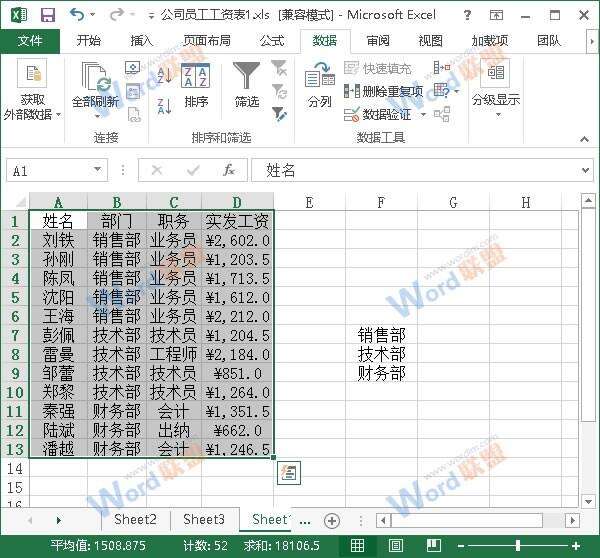Click the zoom slider handle

[x=517, y=545]
